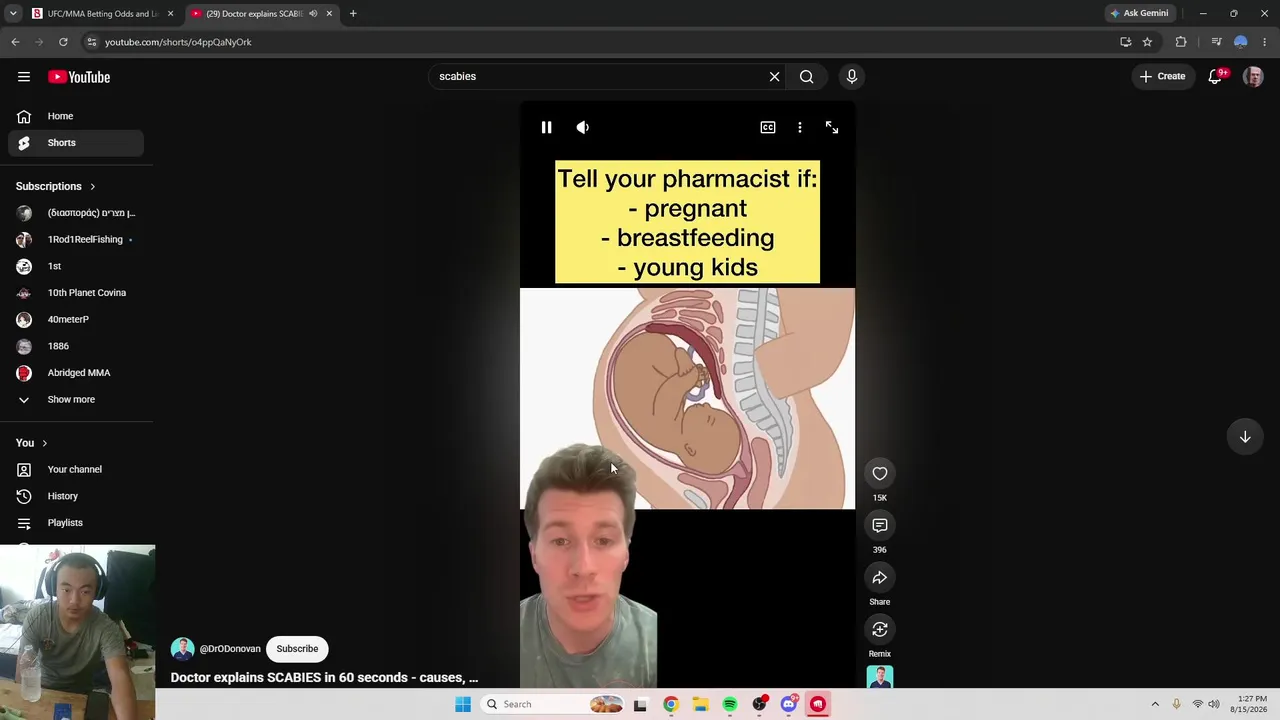Submit search with the magnifier button
The height and width of the screenshot is (720, 1280).
click(x=806, y=76)
